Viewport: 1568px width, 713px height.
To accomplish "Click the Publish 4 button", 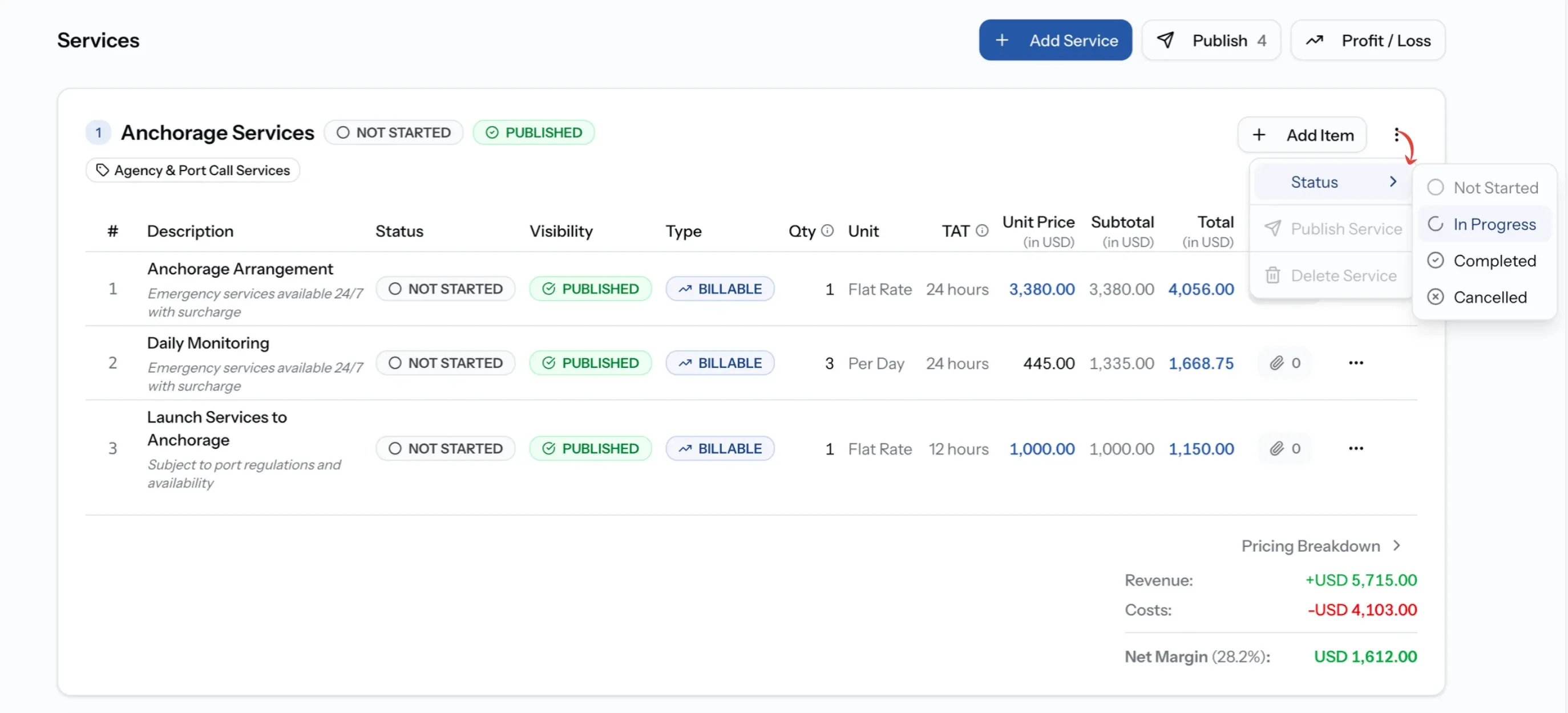I will (1211, 40).
